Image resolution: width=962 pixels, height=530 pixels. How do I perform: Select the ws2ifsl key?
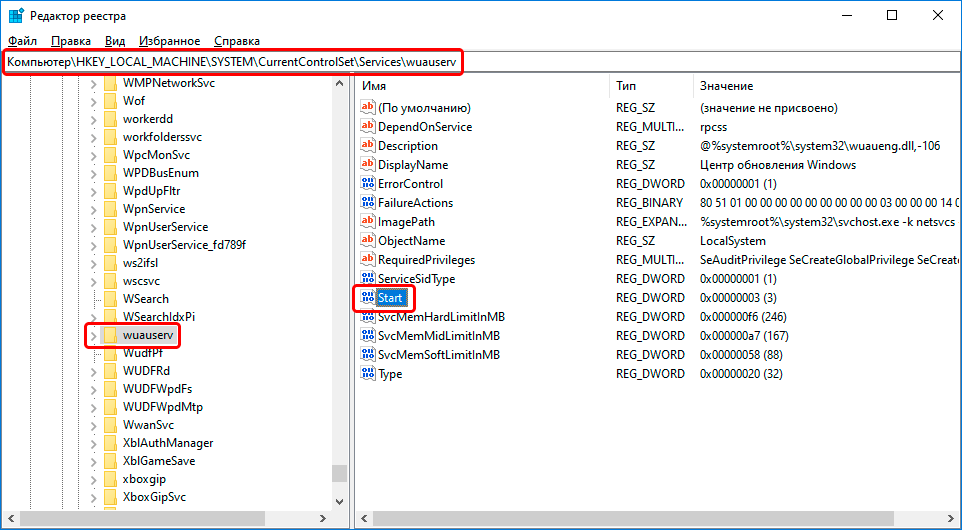[x=140, y=263]
